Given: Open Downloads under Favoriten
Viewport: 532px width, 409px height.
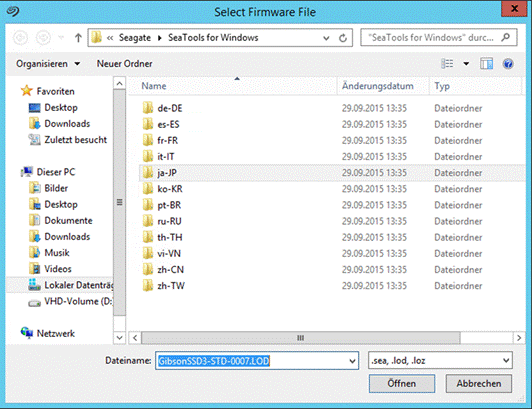Looking at the screenshot, I should pyautogui.click(x=60, y=124).
